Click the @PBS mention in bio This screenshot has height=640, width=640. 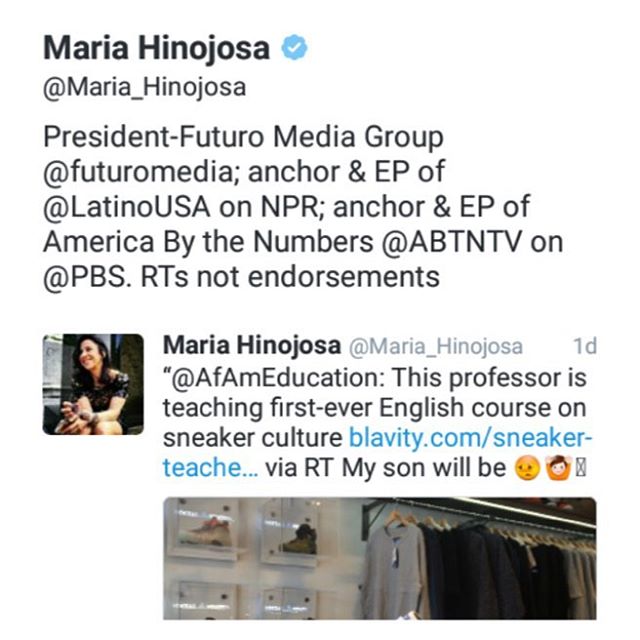[87, 277]
